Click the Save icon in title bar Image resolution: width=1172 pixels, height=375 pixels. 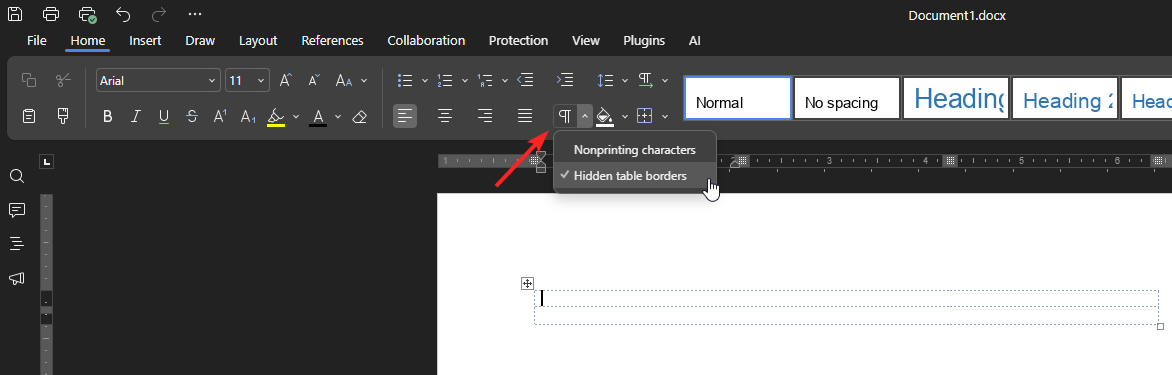tap(15, 13)
